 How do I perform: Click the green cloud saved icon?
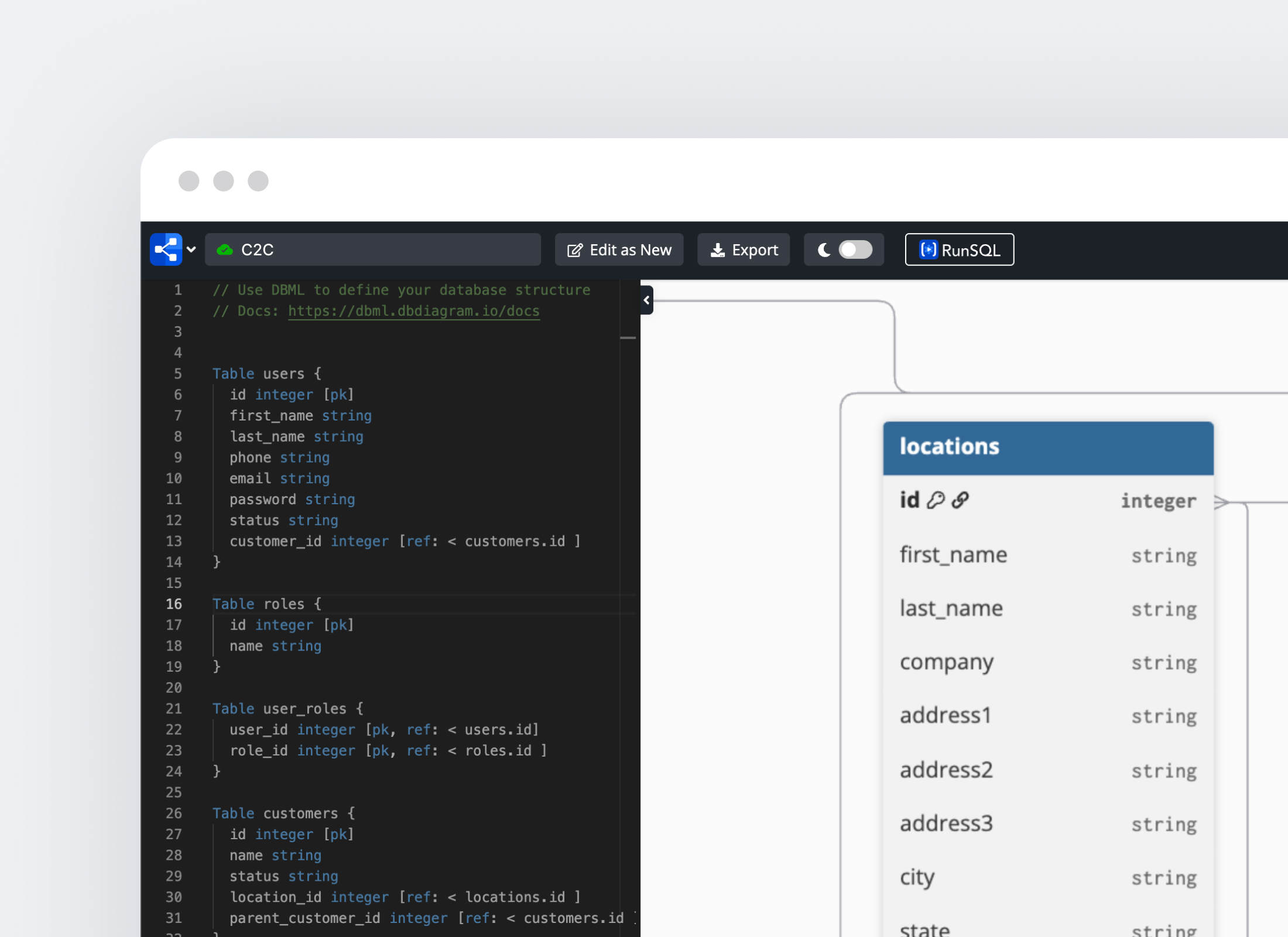[x=224, y=250]
